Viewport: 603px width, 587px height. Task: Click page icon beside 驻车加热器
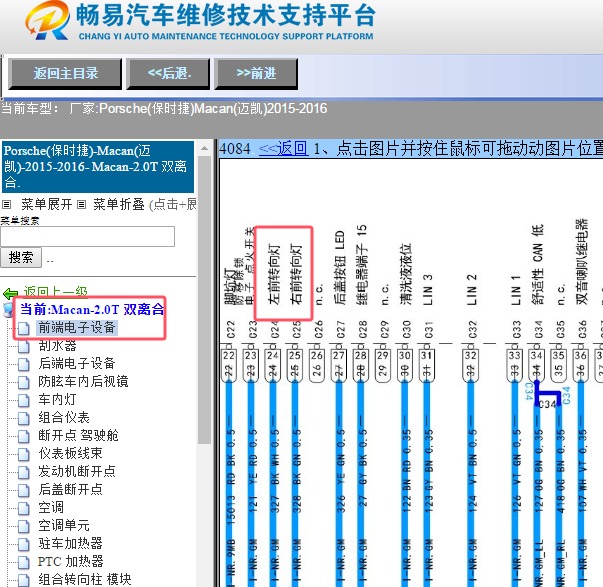[x=23, y=545]
